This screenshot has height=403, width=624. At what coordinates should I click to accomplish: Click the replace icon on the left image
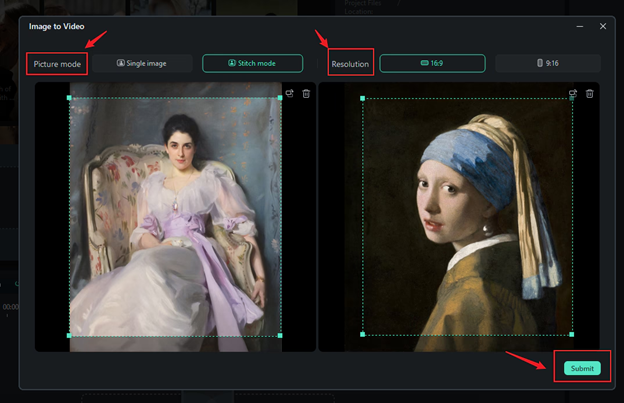click(289, 93)
